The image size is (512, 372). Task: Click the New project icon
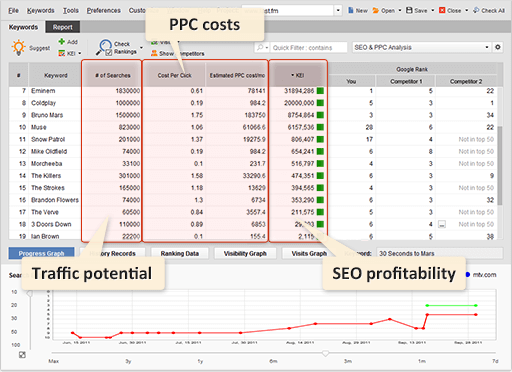click(351, 10)
